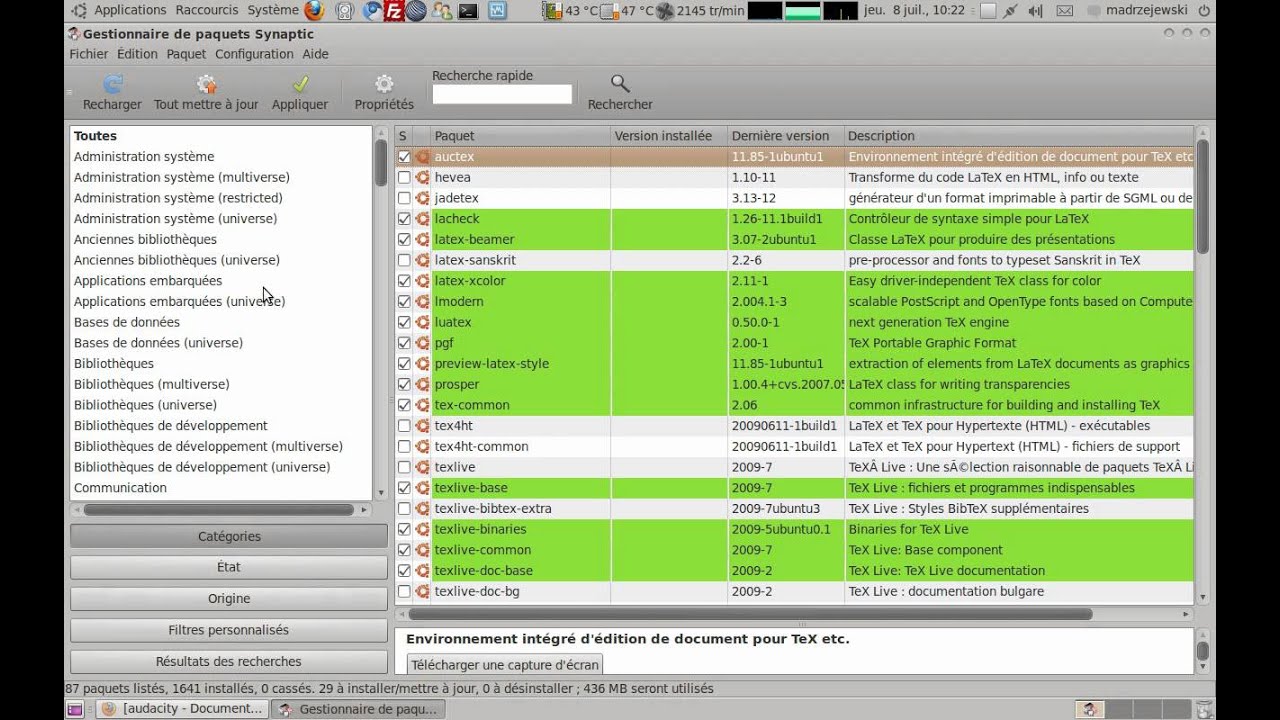Click the network connection panel icon
Viewport: 1280px width, 720px height.
(1011, 11)
